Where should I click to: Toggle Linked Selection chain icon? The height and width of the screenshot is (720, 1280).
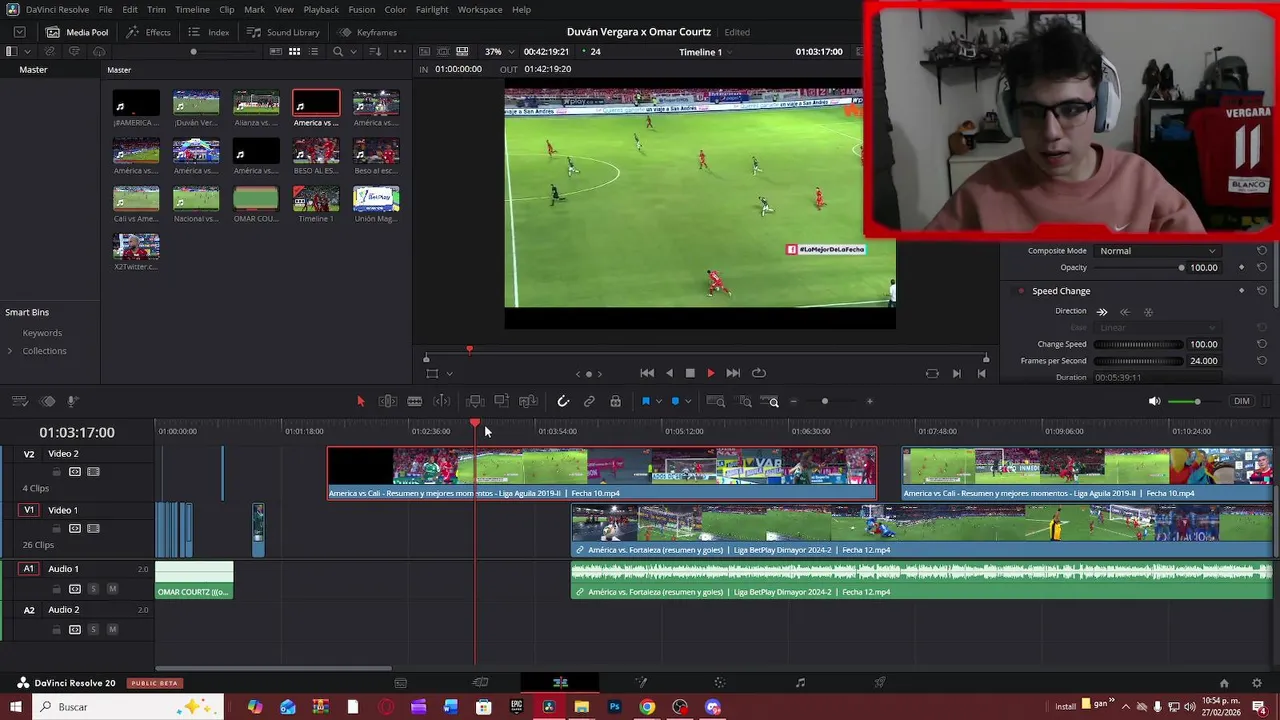[589, 401]
